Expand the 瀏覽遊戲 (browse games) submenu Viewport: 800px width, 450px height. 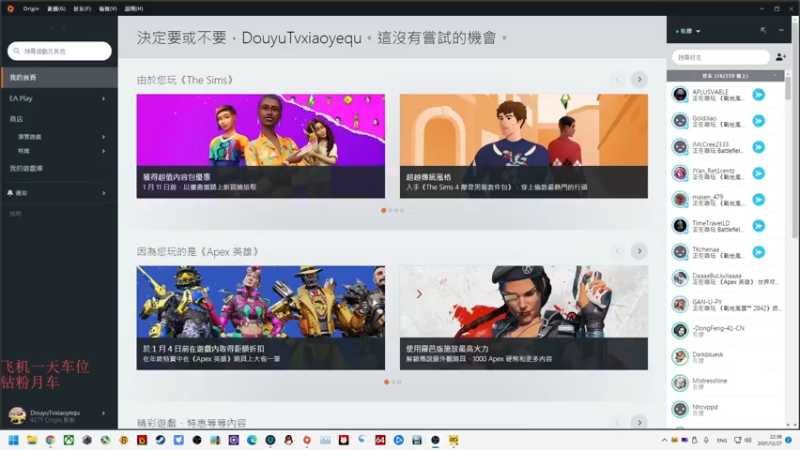pos(104,137)
